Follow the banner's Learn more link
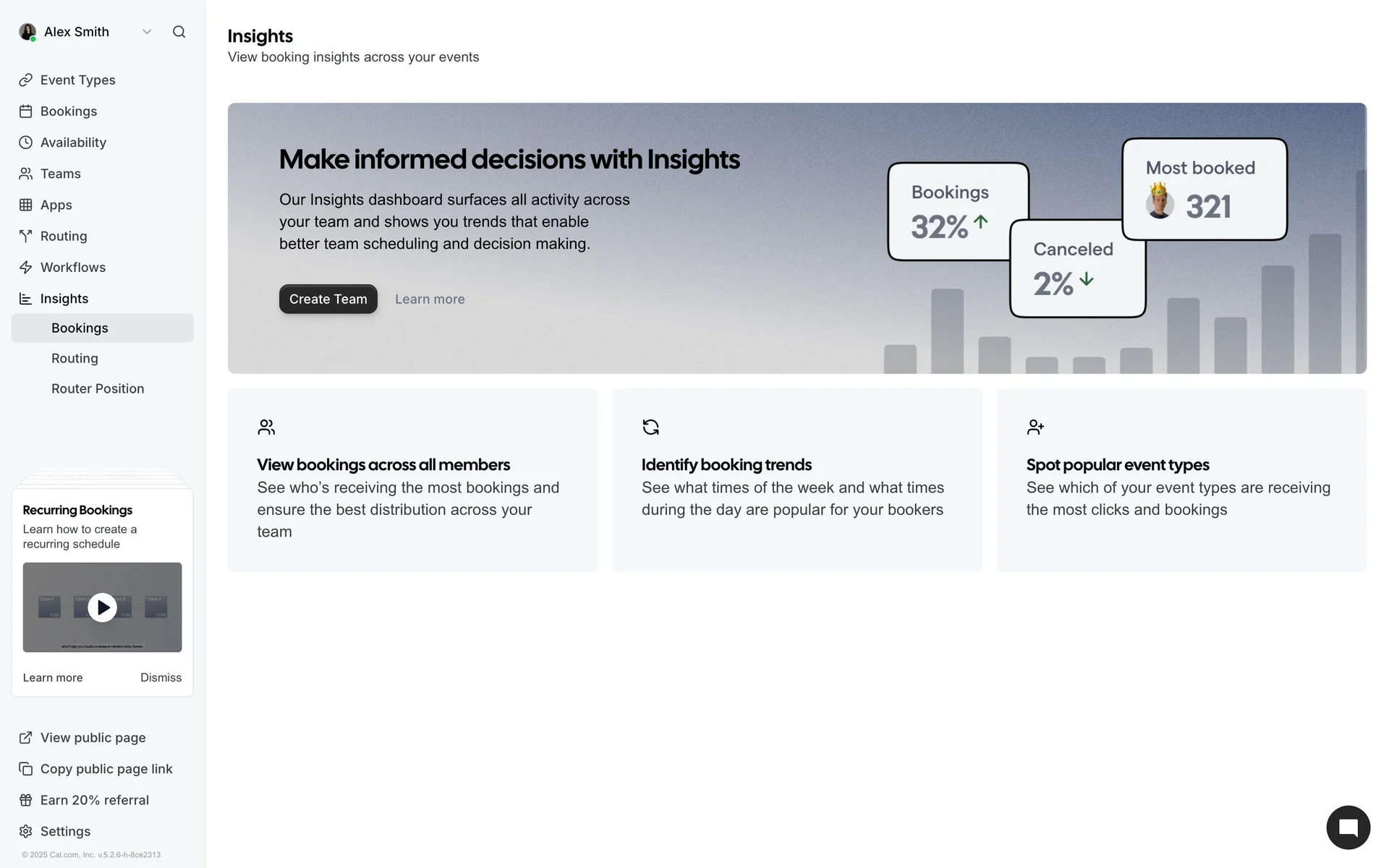The image size is (1389, 868). tap(430, 299)
